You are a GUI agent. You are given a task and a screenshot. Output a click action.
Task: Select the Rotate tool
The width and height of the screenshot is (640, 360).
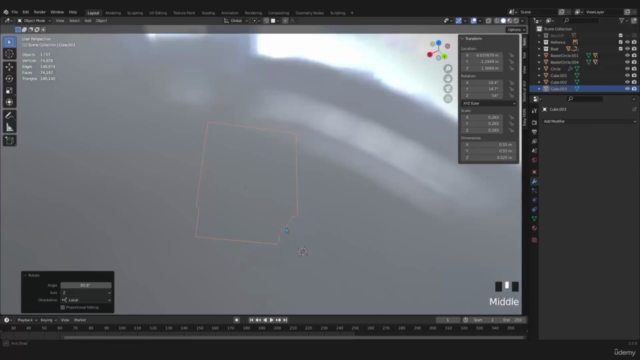[x=9, y=79]
